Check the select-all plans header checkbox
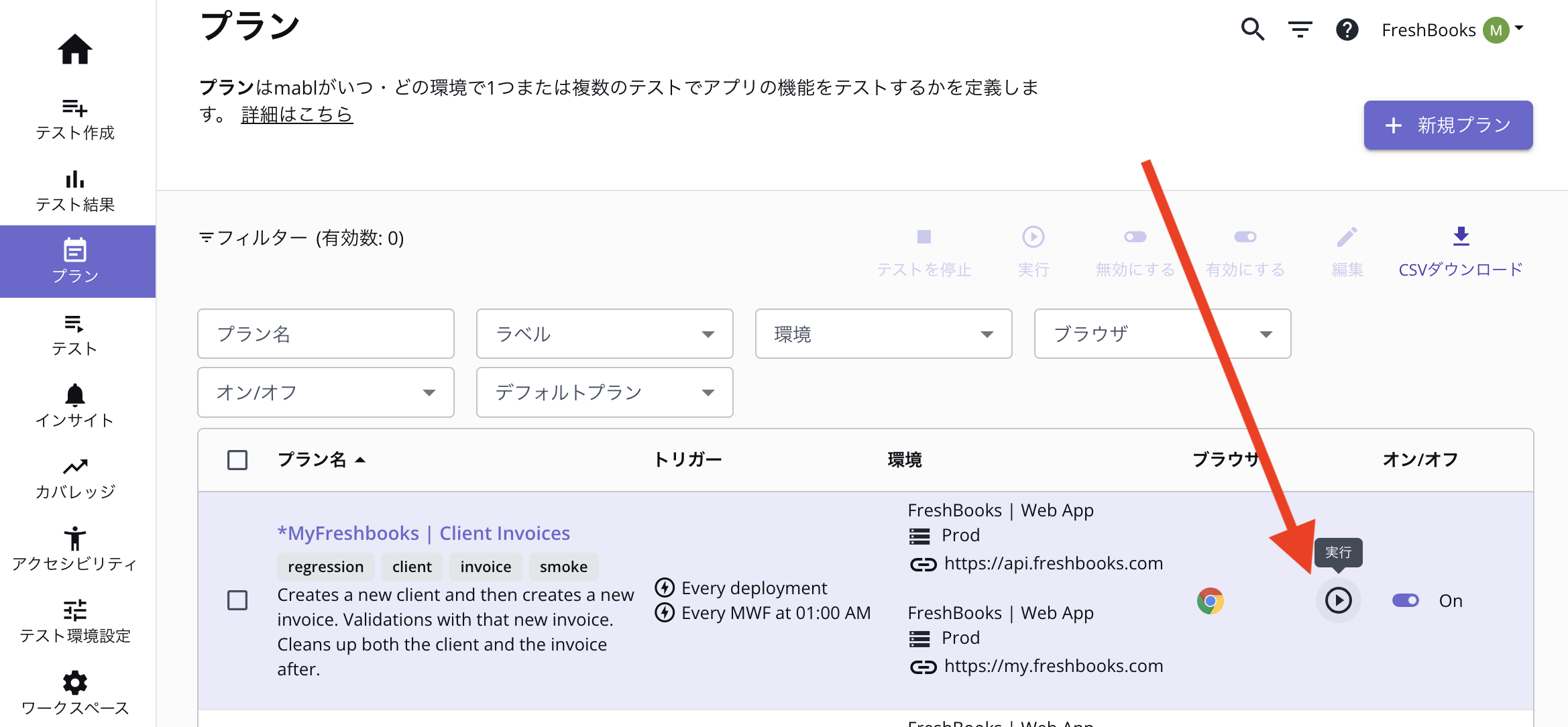 point(237,460)
